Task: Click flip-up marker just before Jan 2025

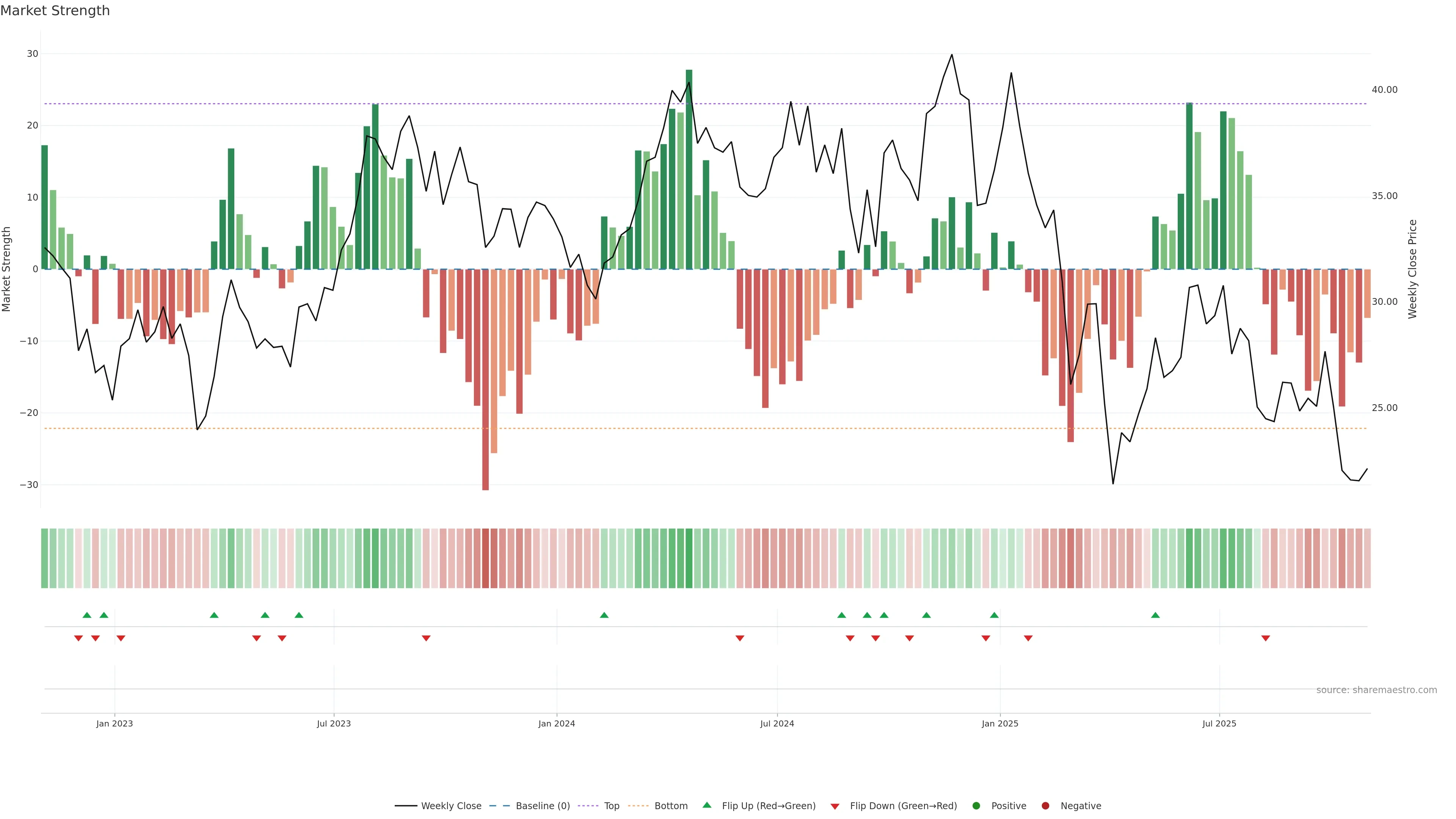Action: point(994,615)
